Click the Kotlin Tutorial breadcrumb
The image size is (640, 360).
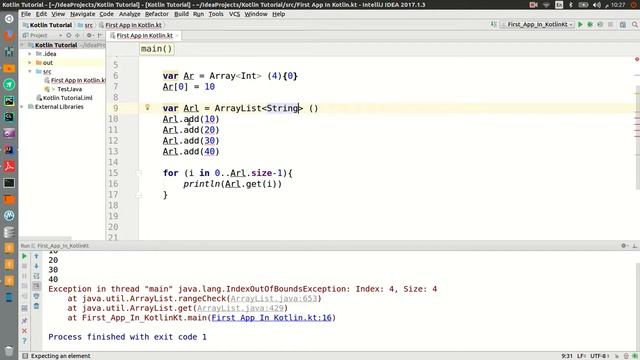pyautogui.click(x=47, y=25)
